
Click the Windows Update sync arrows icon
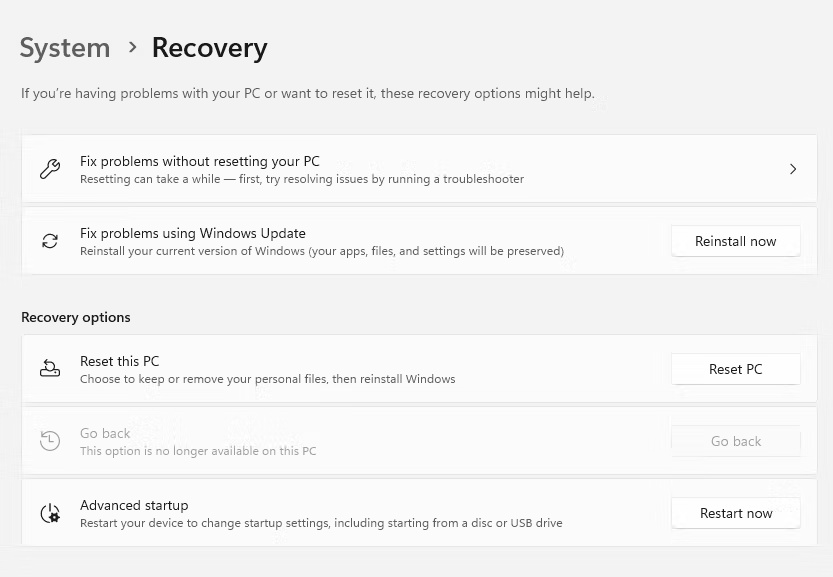(50, 241)
